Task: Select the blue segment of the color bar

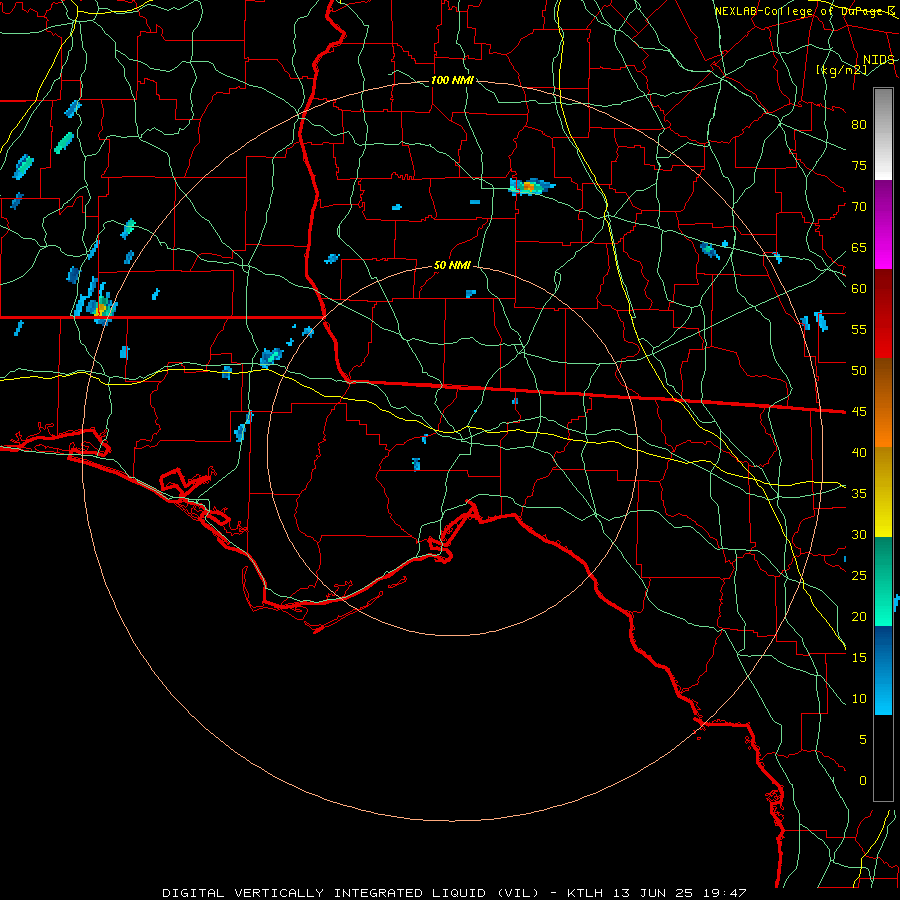Action: (883, 670)
